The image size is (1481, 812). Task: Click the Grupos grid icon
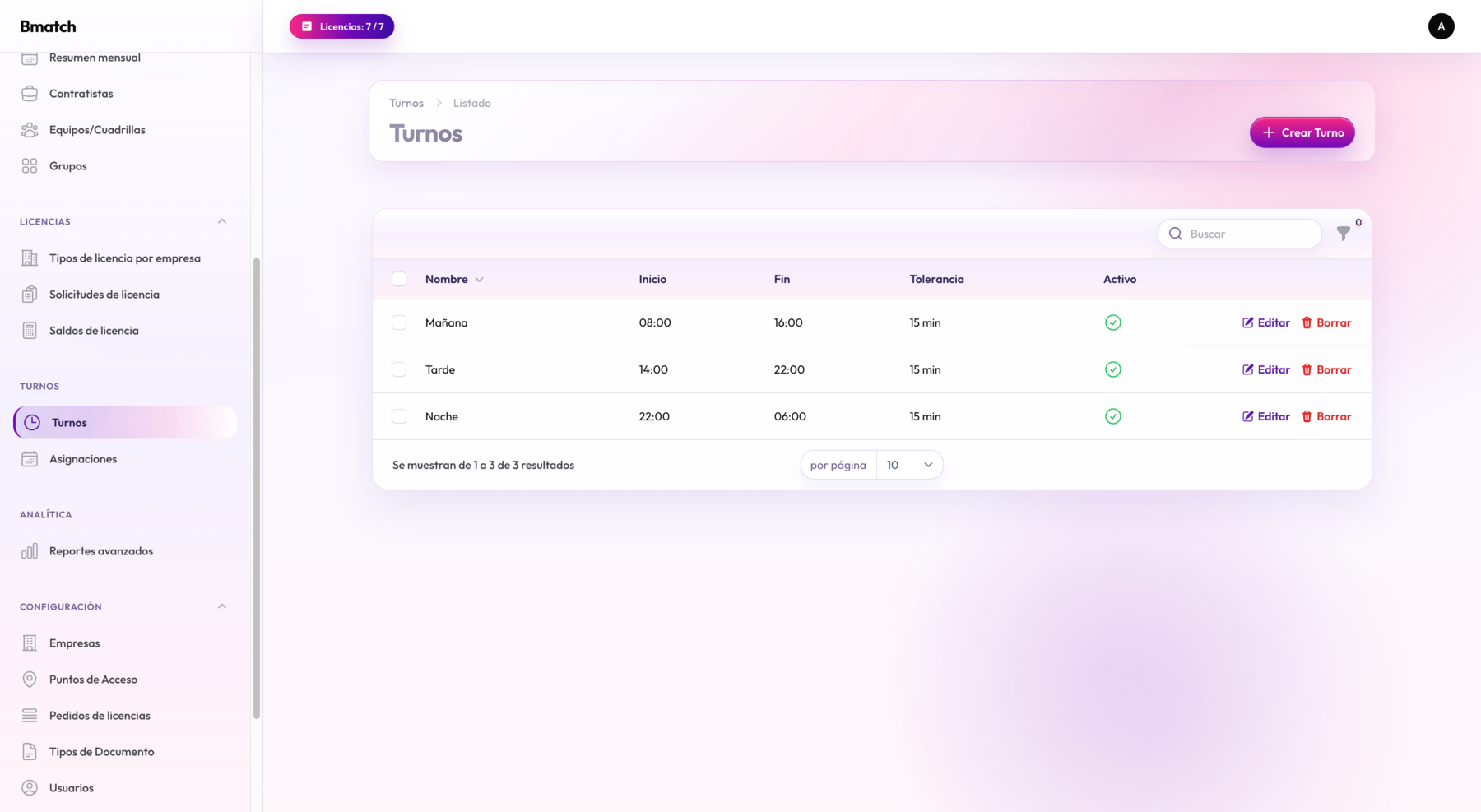click(30, 166)
